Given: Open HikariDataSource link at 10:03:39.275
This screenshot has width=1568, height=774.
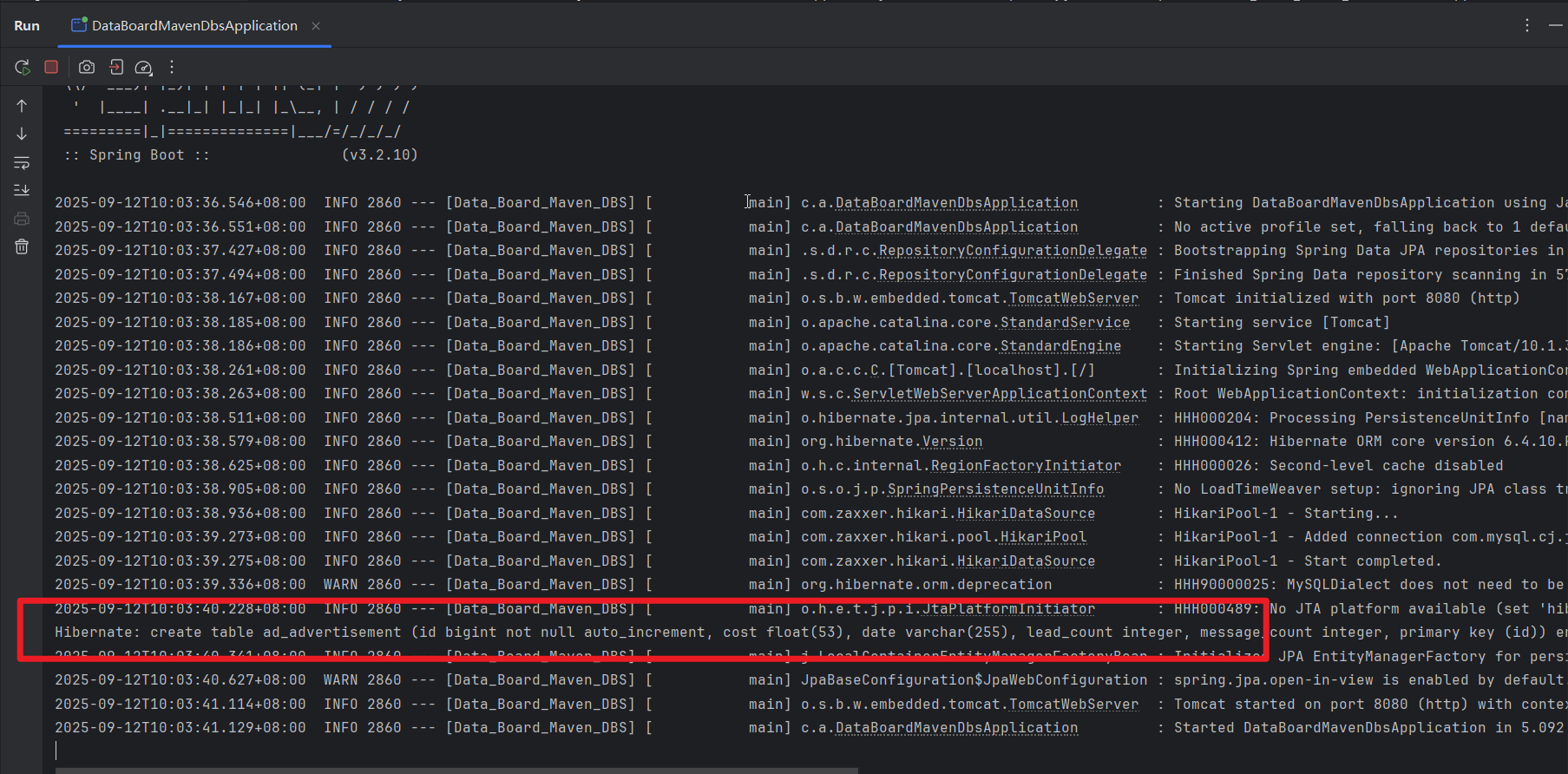Looking at the screenshot, I should click(1026, 561).
